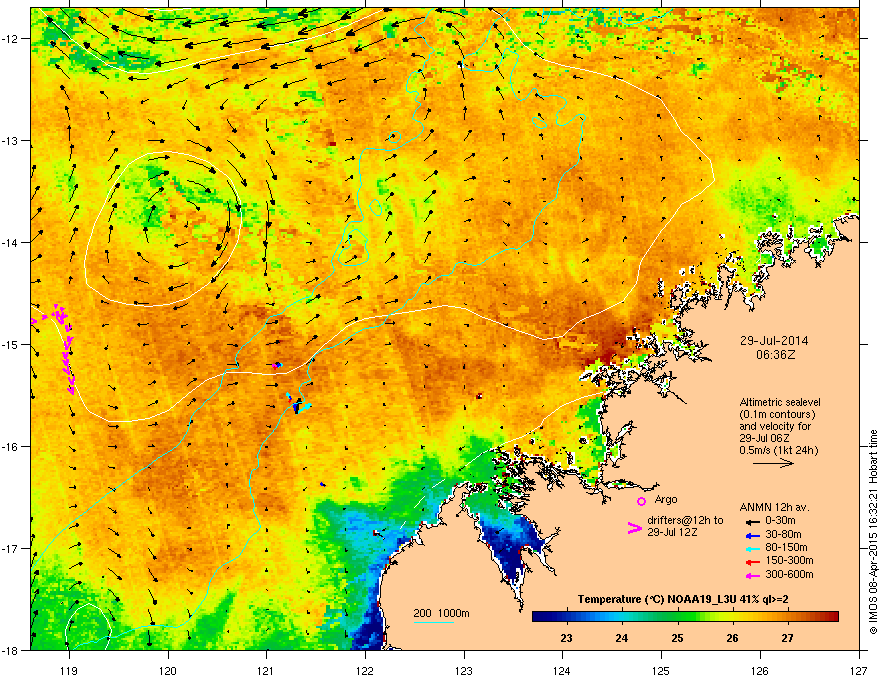Click the '150-300m' depth label
880x680 pixels.
(789, 561)
